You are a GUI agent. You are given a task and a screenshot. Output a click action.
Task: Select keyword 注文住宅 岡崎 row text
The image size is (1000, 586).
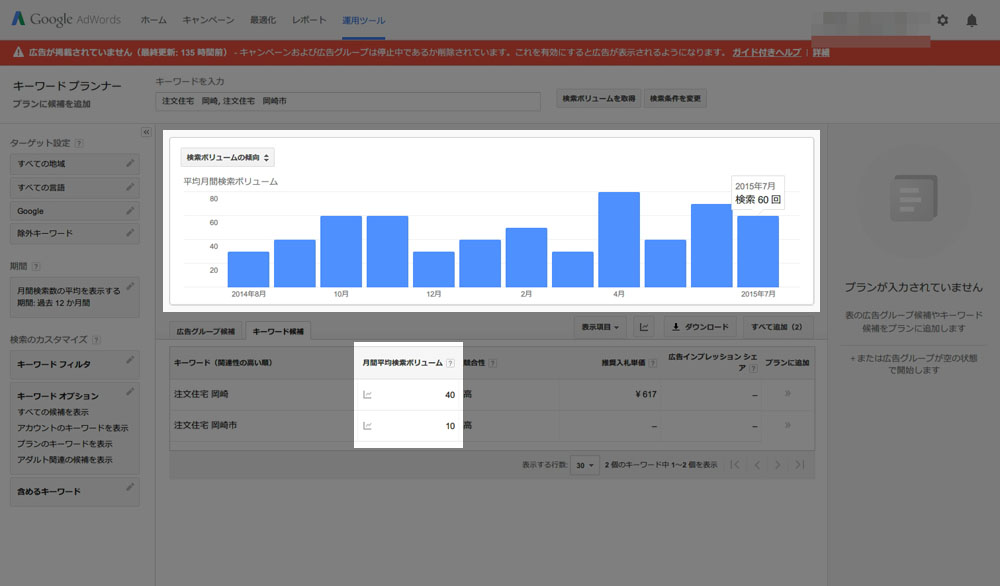point(201,394)
